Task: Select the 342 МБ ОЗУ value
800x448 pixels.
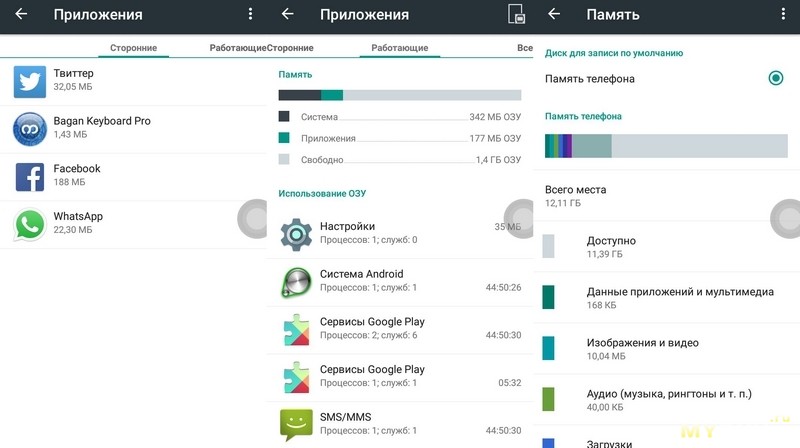Action: tap(495, 116)
